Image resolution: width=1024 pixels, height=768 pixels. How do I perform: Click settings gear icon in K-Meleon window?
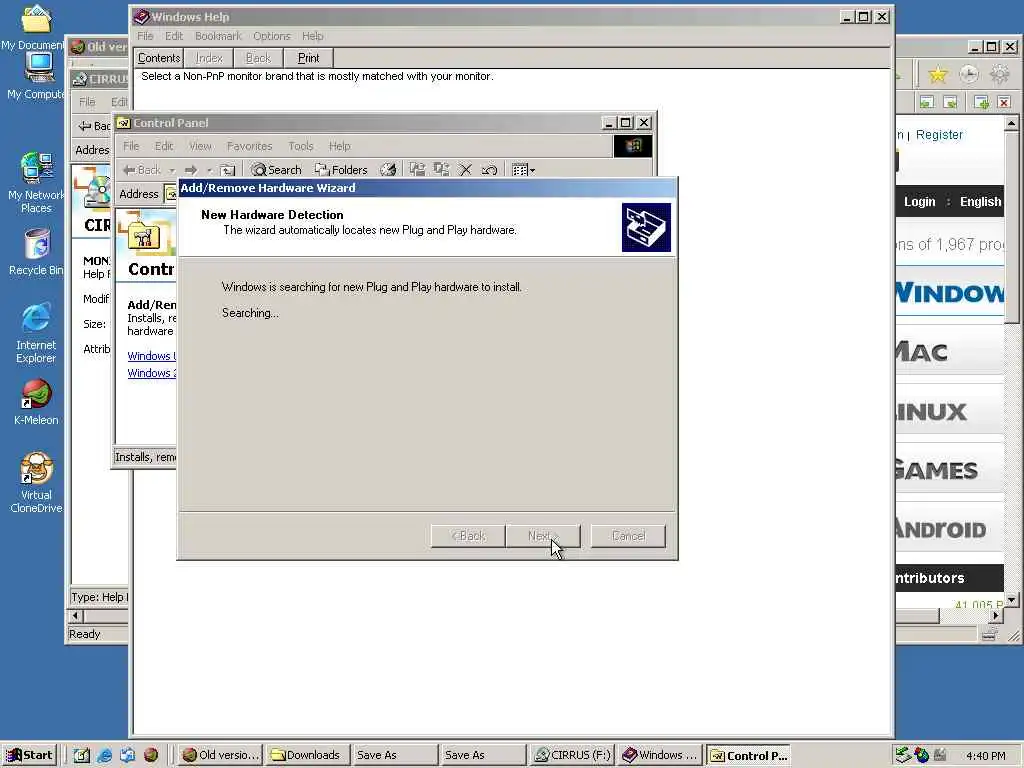tap(1000, 74)
